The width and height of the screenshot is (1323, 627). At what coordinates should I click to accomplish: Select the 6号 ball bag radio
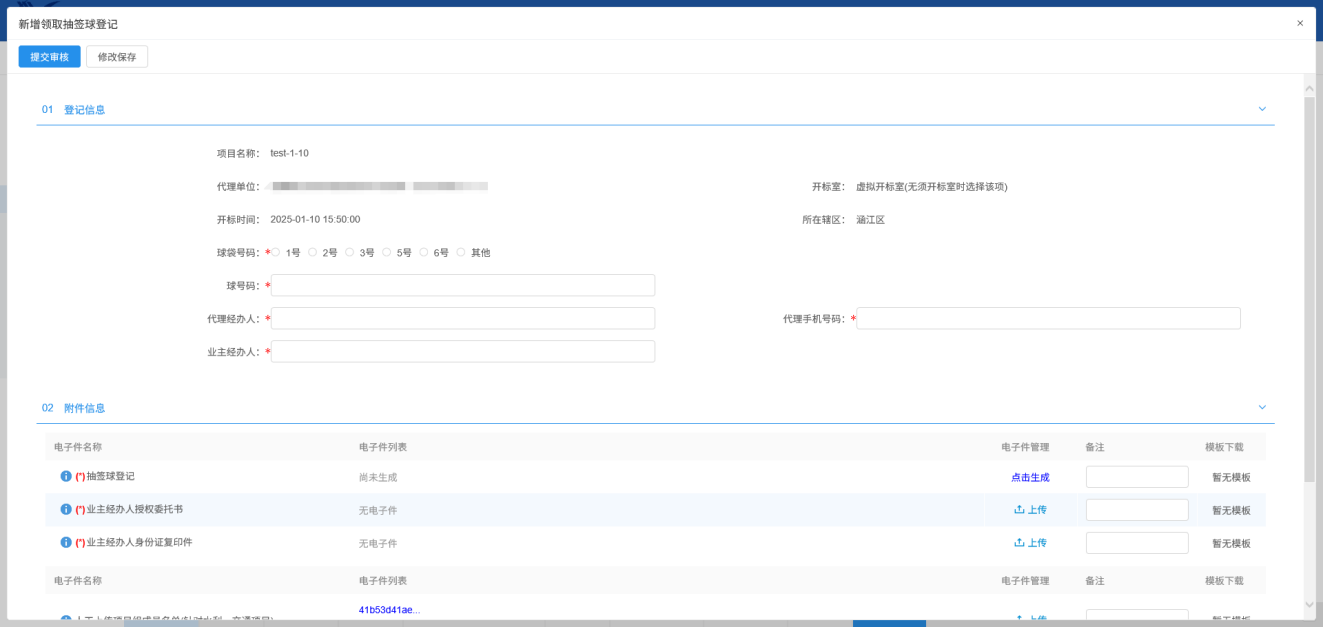[x=424, y=253]
